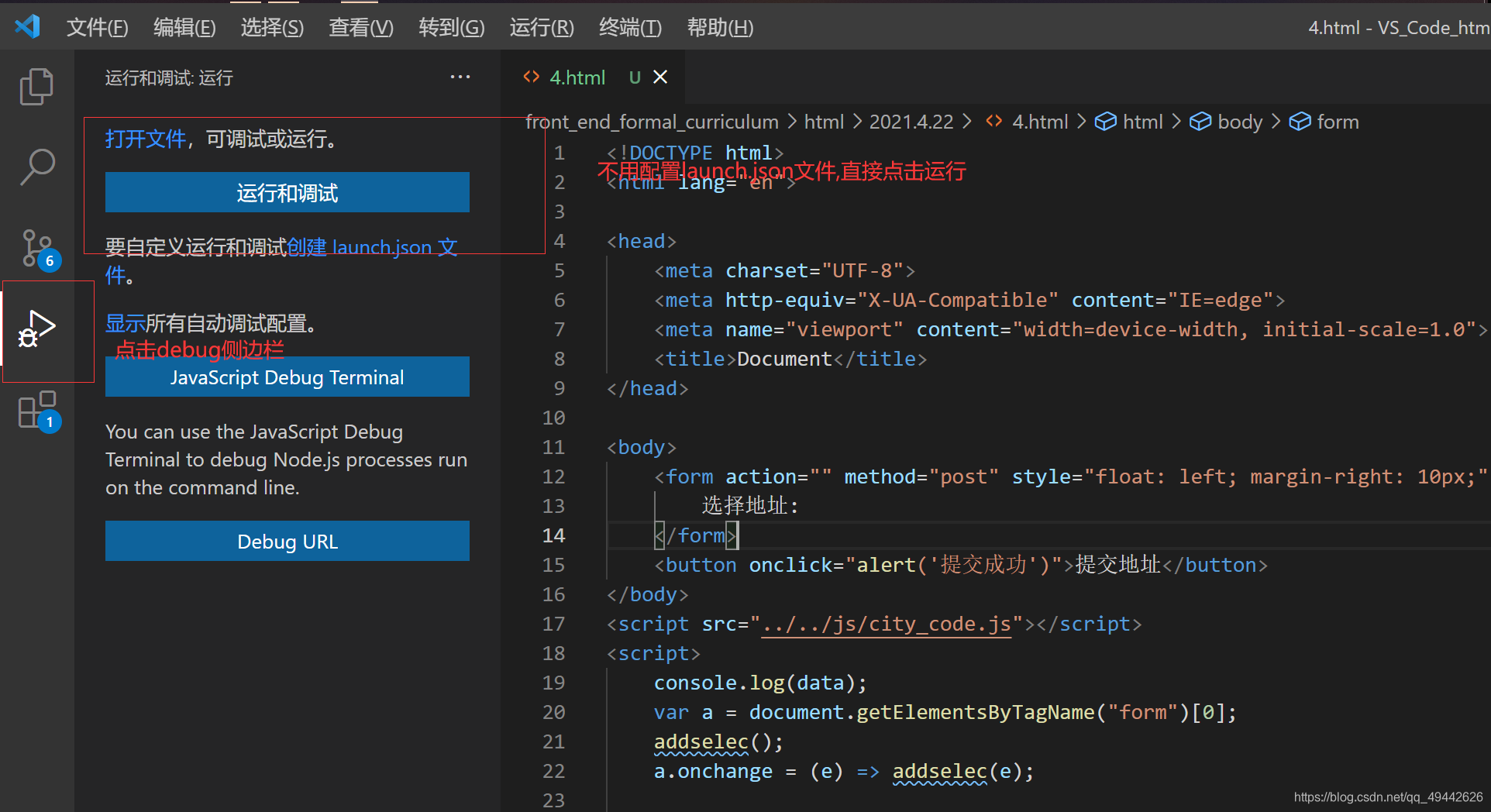Click the addselec() call on line 21
The image size is (1491, 812).
point(718,741)
